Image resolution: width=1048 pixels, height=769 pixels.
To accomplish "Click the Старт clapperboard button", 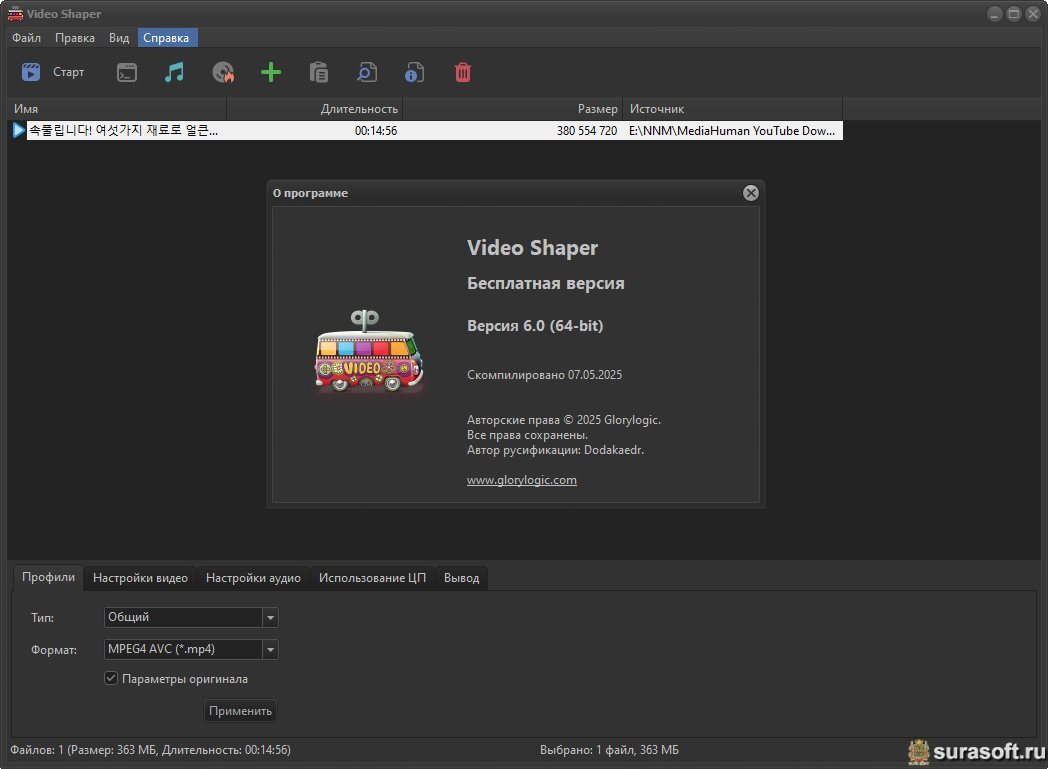I will pos(52,72).
